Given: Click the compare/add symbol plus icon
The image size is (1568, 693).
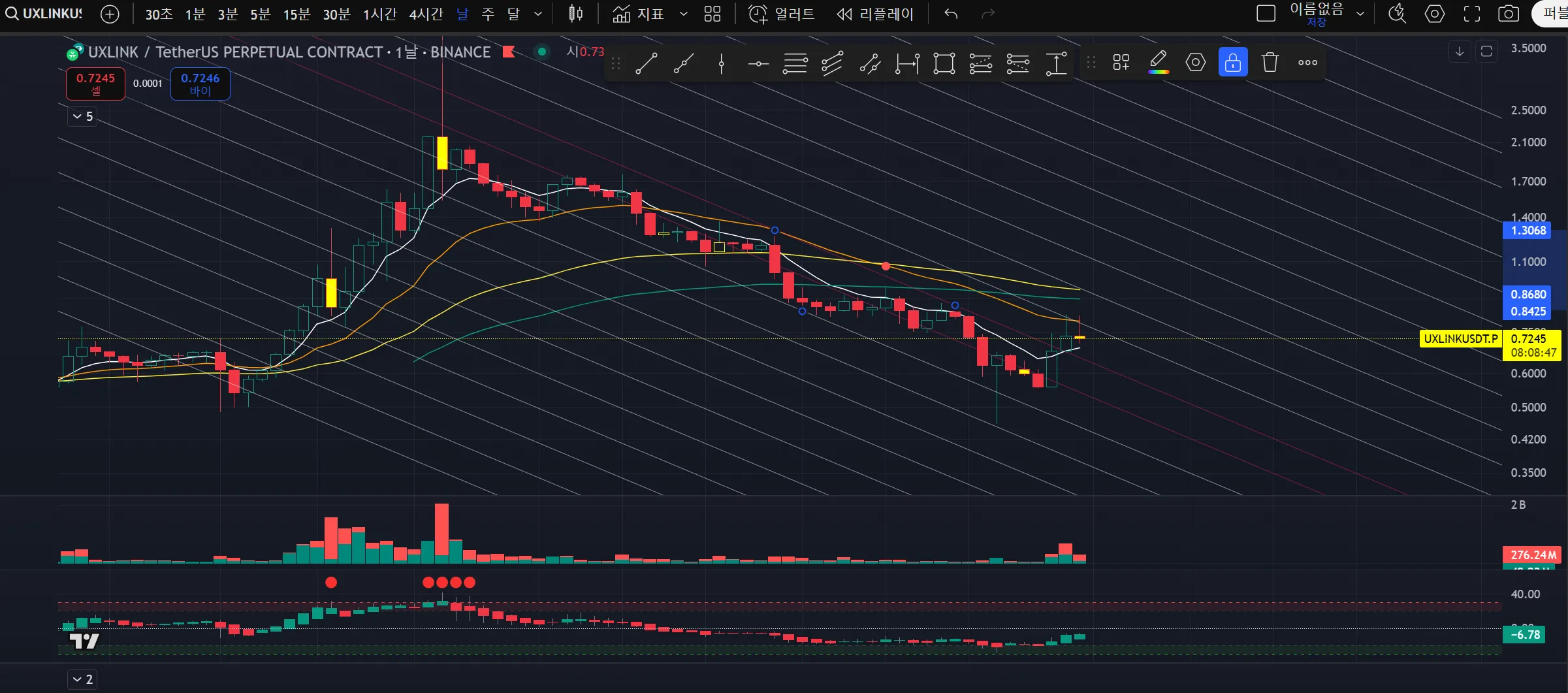Looking at the screenshot, I should [110, 14].
